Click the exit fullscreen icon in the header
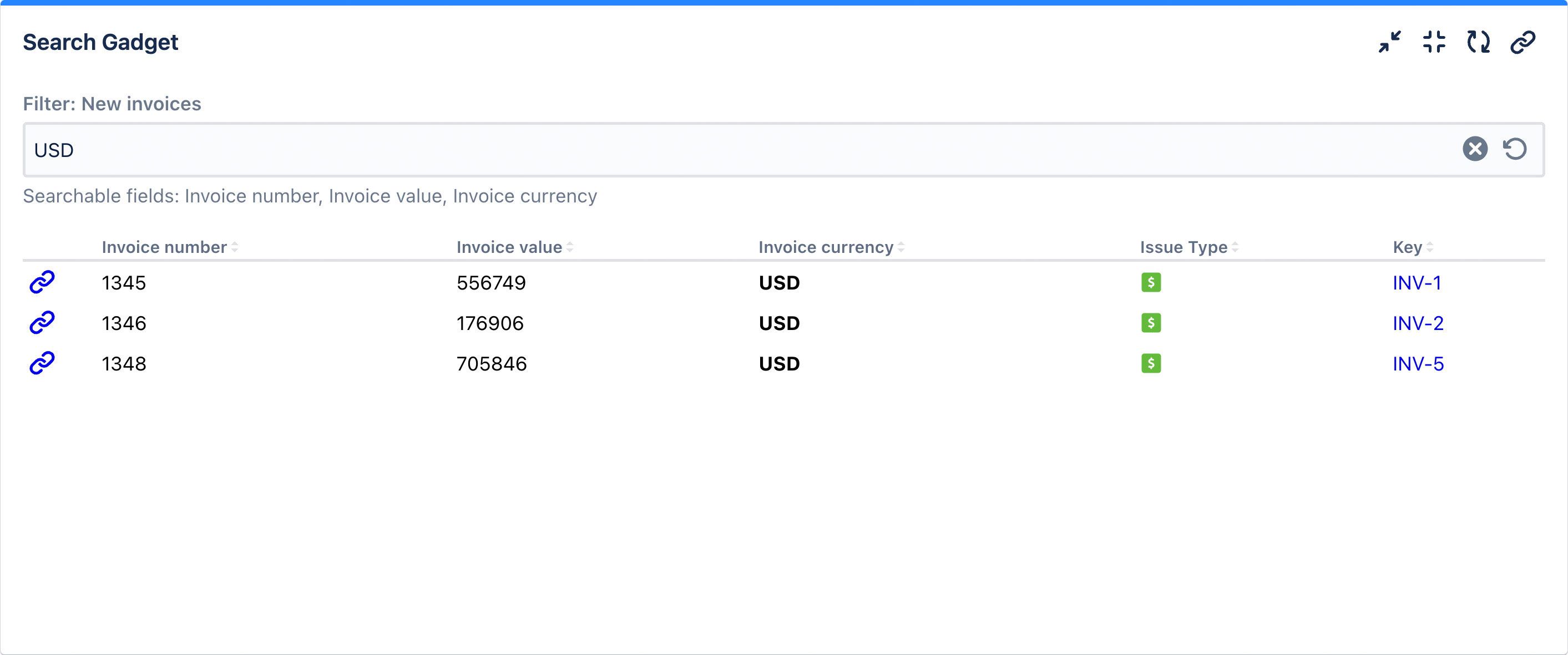 coord(1434,42)
